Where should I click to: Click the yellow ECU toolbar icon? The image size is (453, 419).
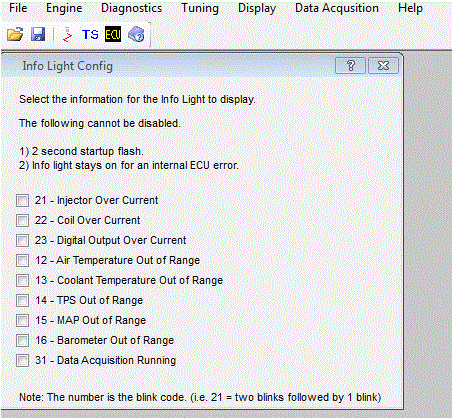[x=113, y=34]
